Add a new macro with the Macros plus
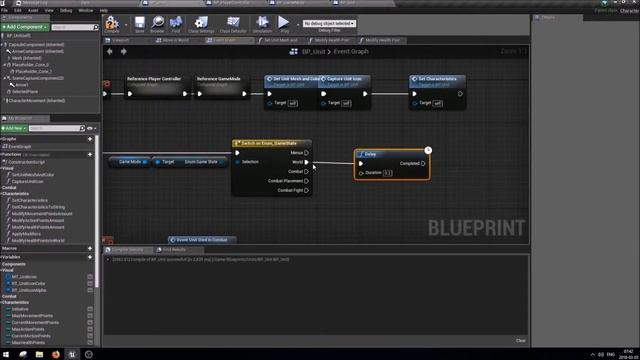 pyautogui.click(x=90, y=248)
